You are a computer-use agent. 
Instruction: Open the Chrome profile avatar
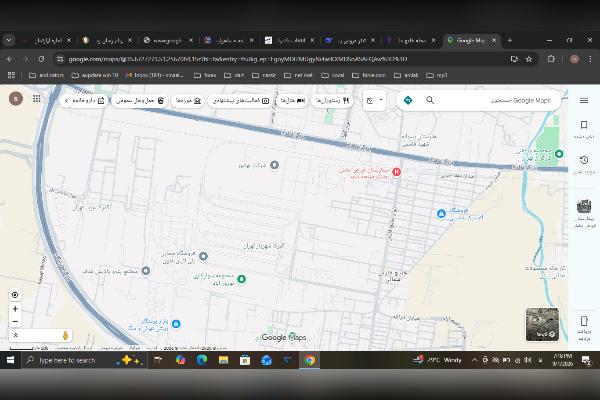[x=574, y=59]
